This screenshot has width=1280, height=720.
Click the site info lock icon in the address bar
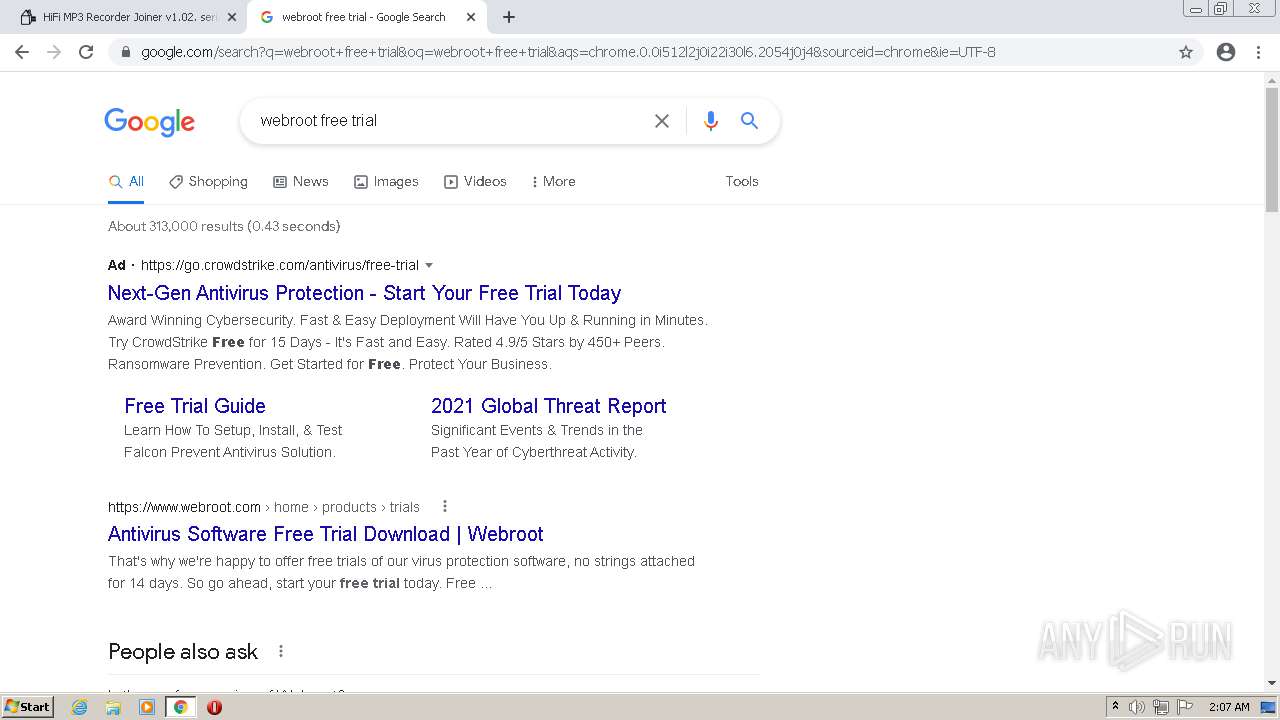coord(126,52)
